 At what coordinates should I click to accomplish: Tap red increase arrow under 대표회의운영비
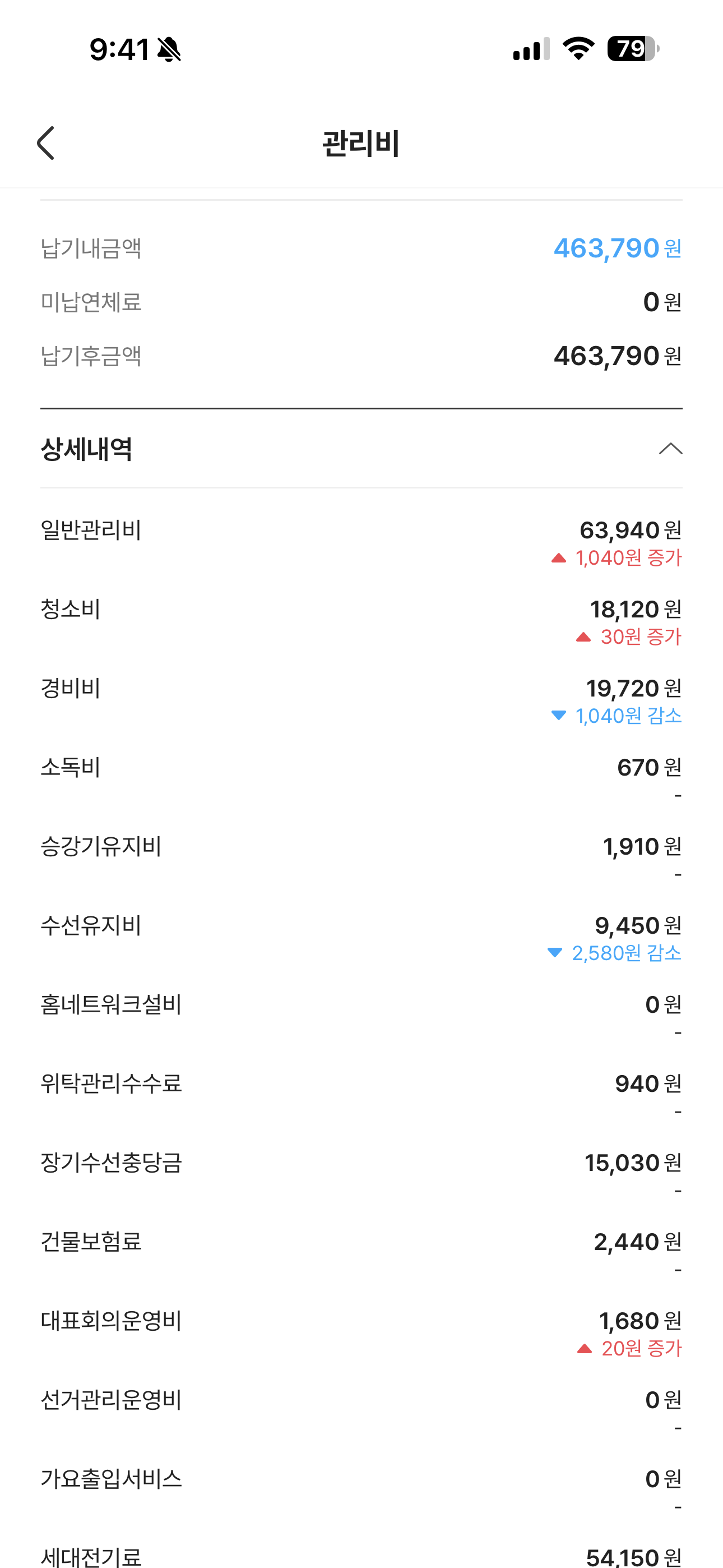(x=584, y=1349)
